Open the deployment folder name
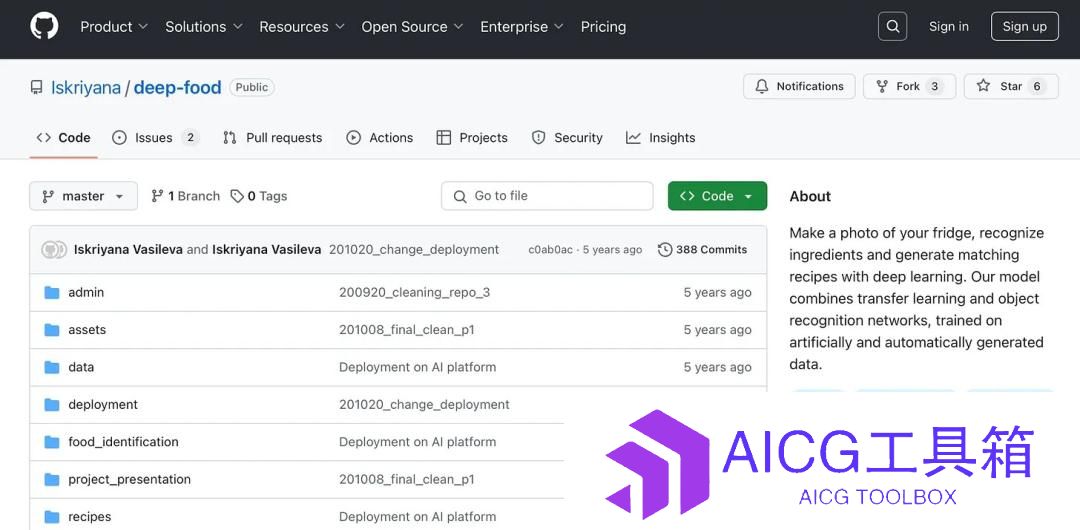The image size is (1080, 530). (103, 405)
